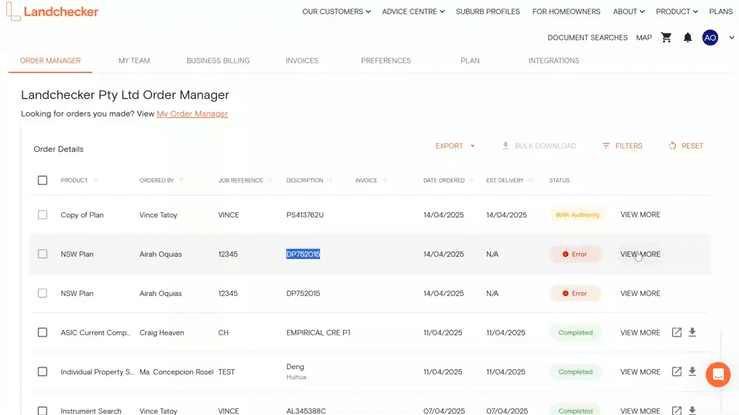This screenshot has height=415, width=739.
Task: Click the Landchecker logo
Action: coord(52,11)
